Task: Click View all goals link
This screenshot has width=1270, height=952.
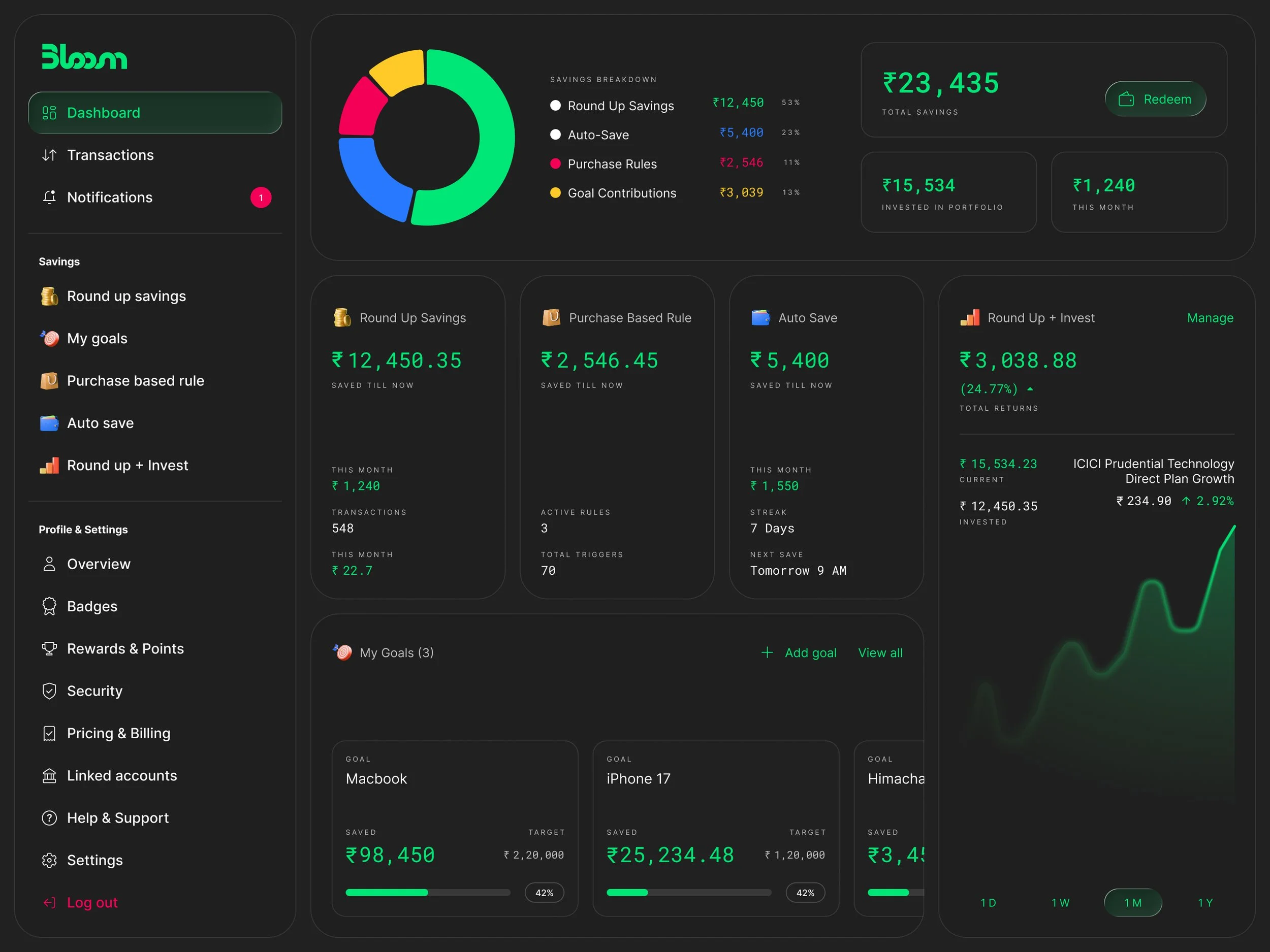Action: [x=880, y=652]
